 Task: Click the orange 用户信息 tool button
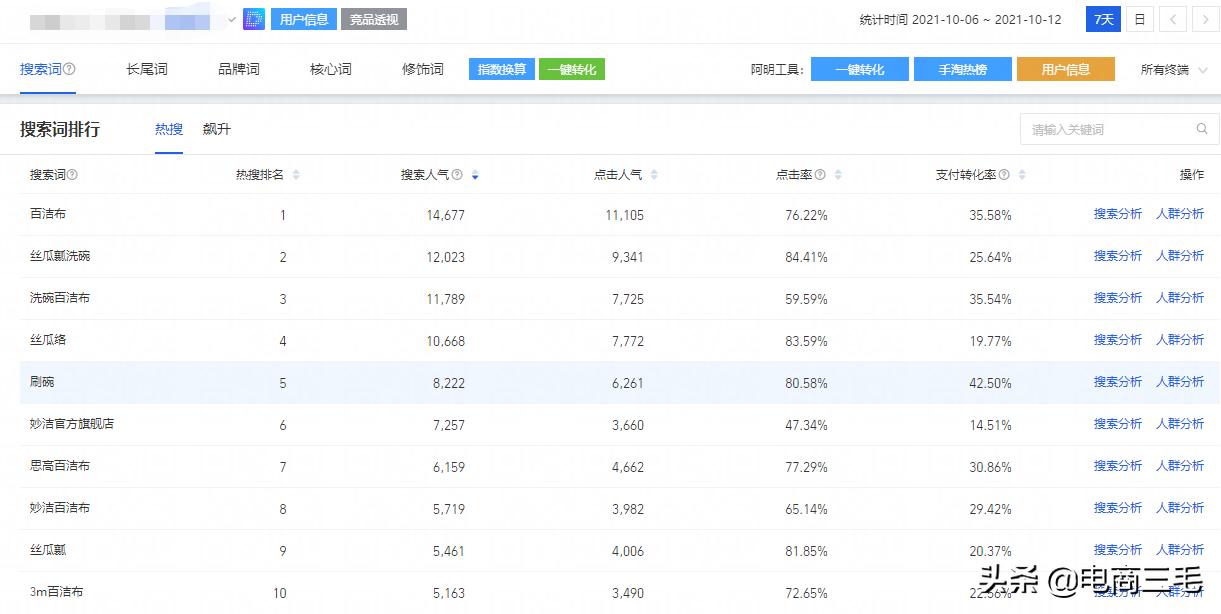1066,69
